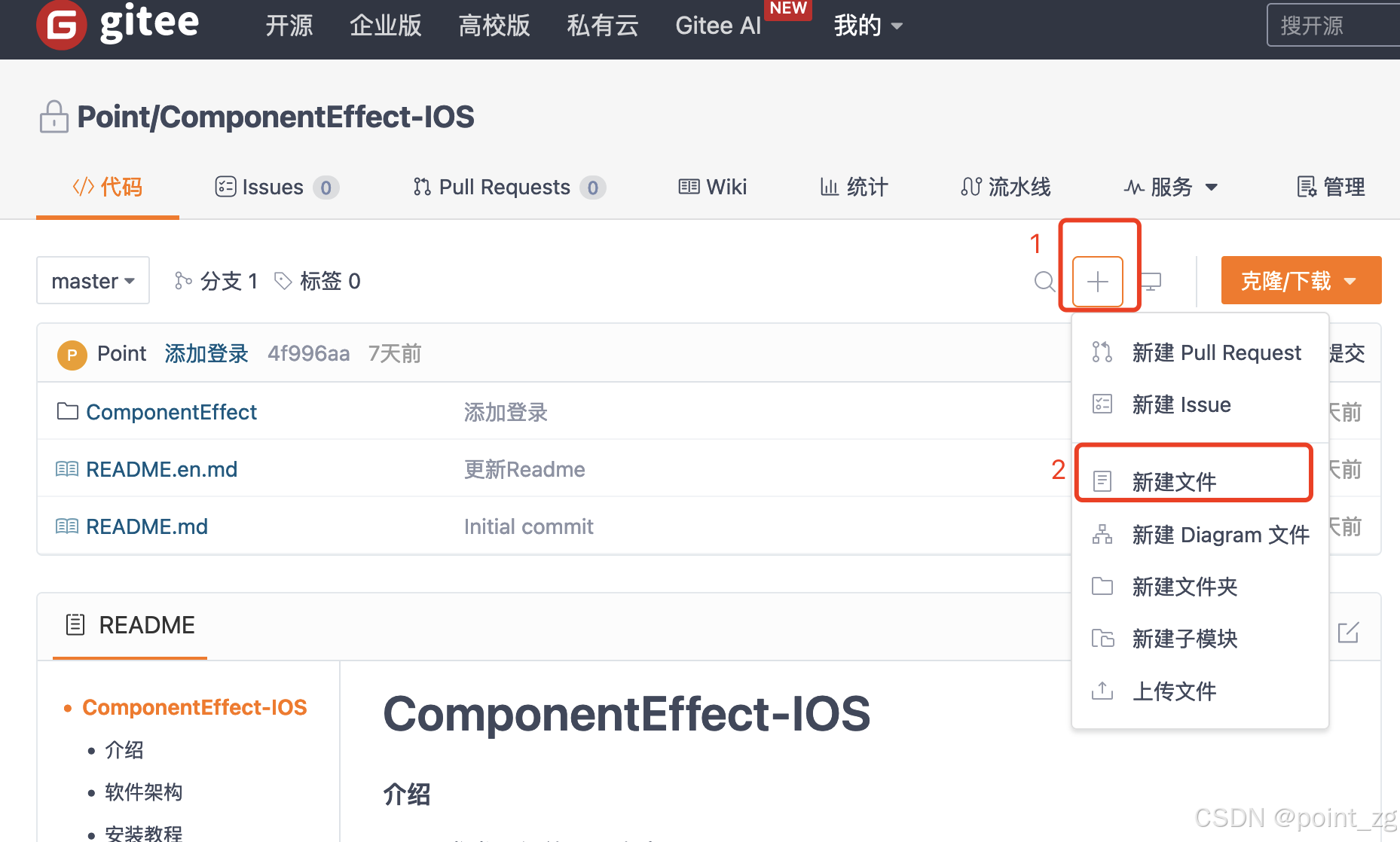1400x842 pixels.
Task: Click the lock icon beside the repository title
Action: point(53,116)
